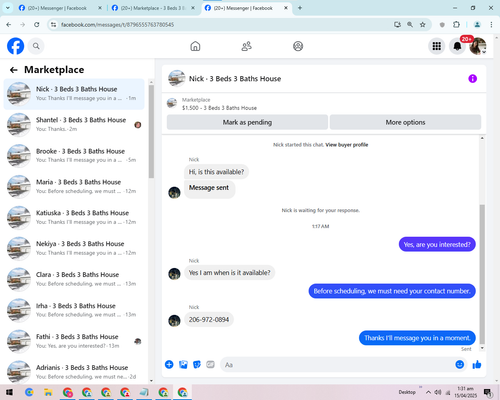Open Nick conversation in list
The image size is (500, 400).
pos(74,94)
